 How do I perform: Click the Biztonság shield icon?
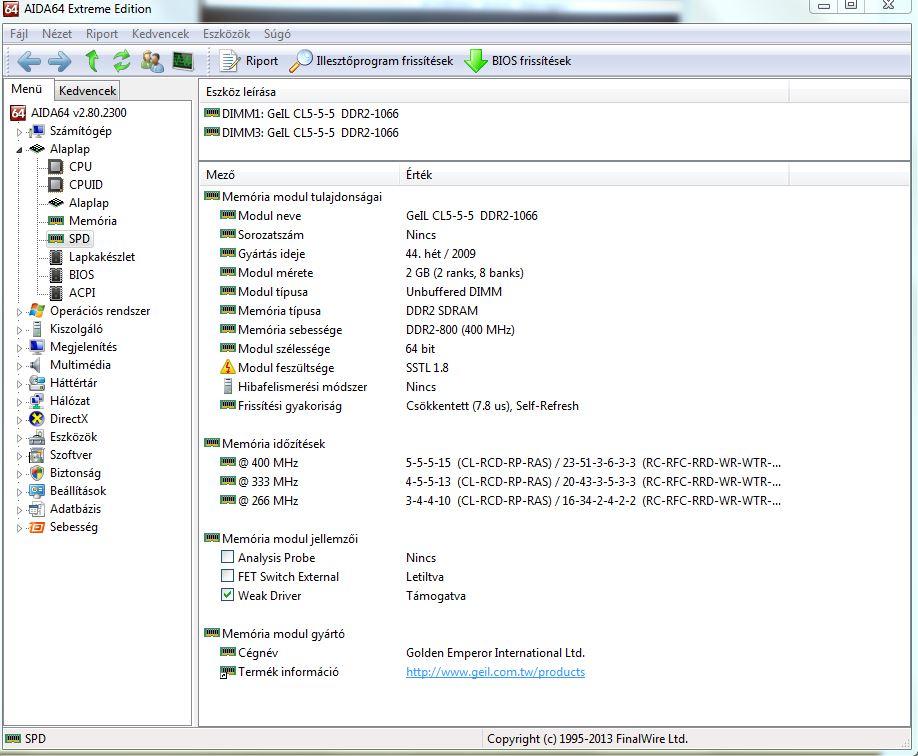37,473
